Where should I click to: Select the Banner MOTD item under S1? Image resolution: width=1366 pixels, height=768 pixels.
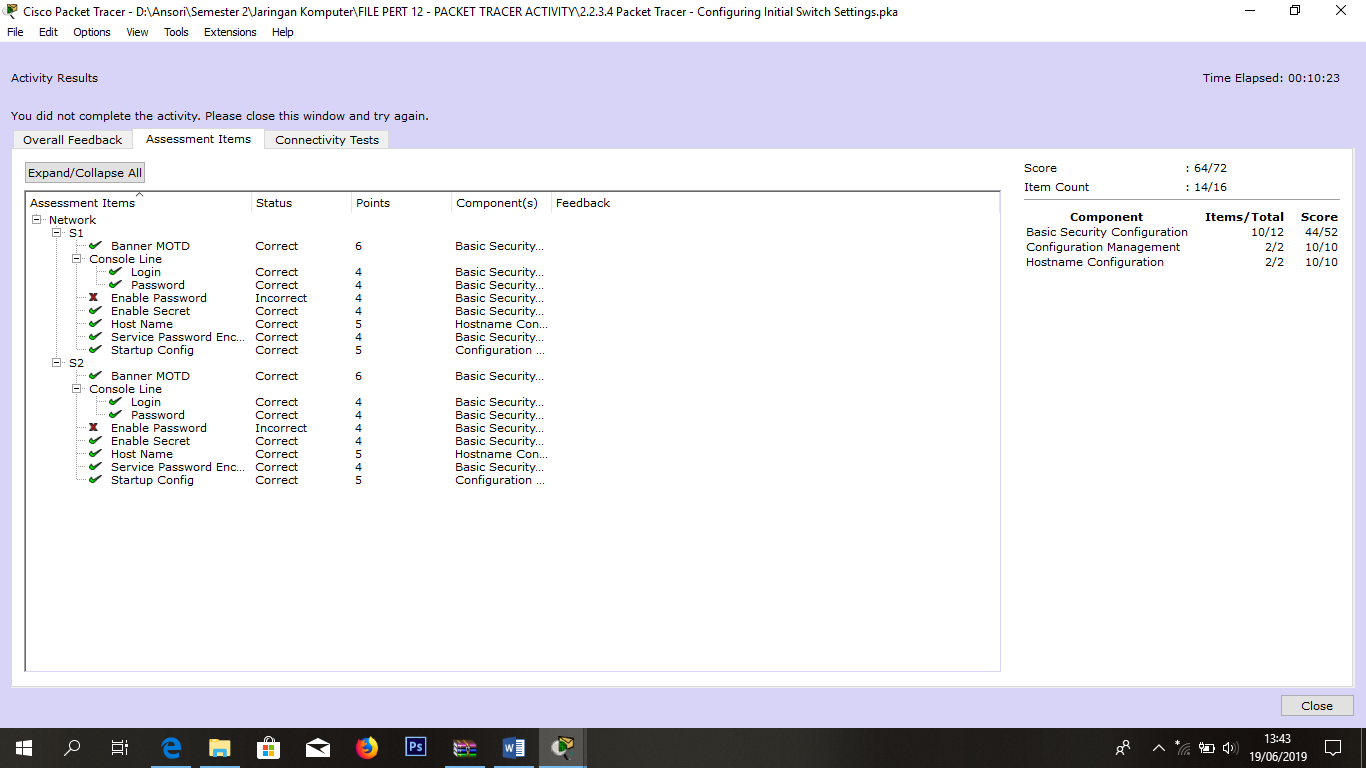pyautogui.click(x=150, y=246)
